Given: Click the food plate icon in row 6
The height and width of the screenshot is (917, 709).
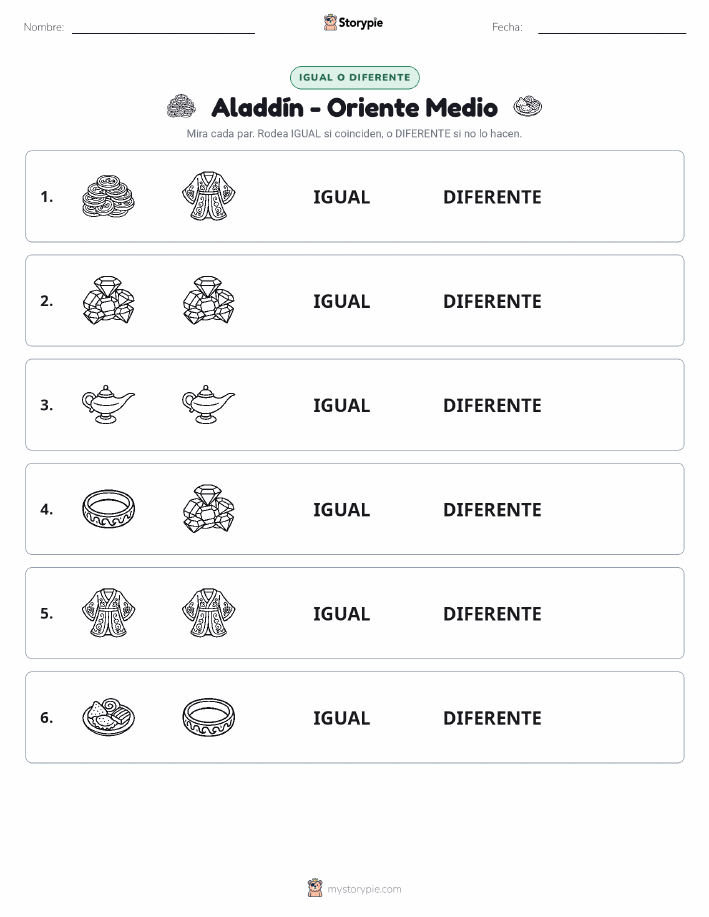Looking at the screenshot, I should click(x=108, y=717).
